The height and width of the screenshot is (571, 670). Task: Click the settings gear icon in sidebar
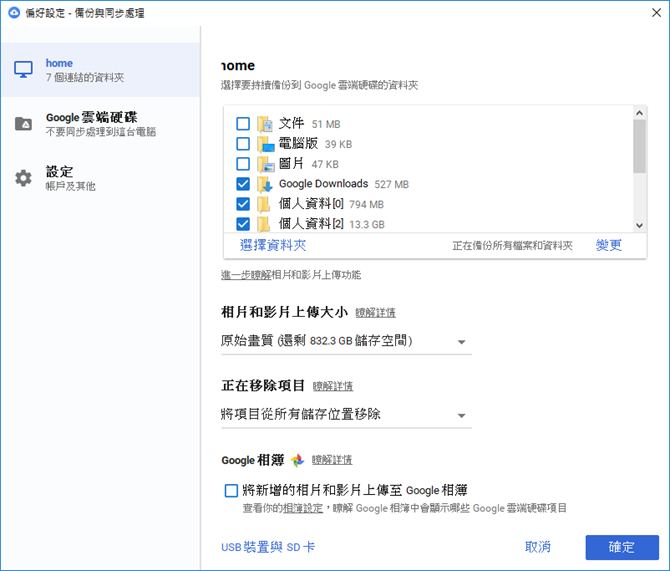23,178
